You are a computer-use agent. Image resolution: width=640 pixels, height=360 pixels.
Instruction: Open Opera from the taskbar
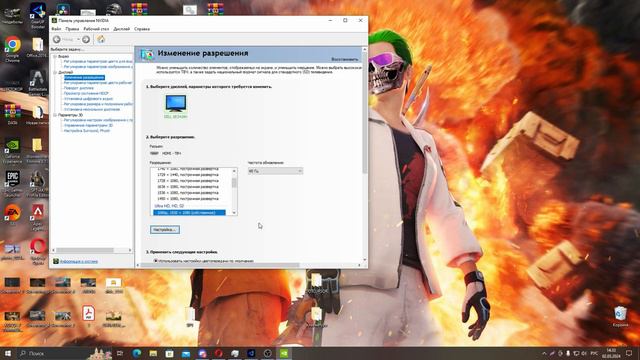pyautogui.click(x=218, y=353)
